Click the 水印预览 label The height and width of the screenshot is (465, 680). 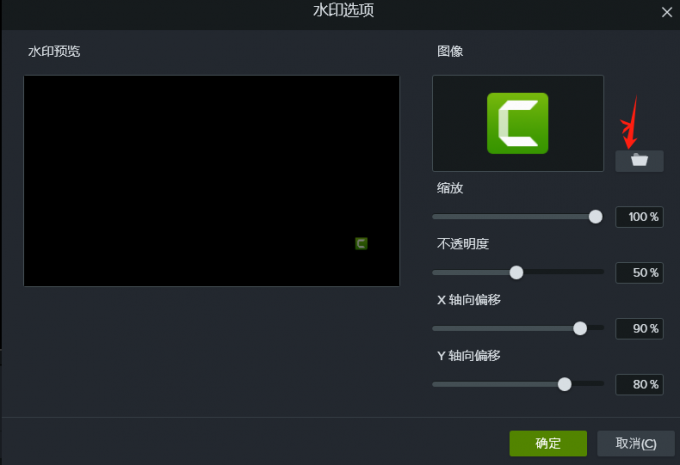click(54, 51)
